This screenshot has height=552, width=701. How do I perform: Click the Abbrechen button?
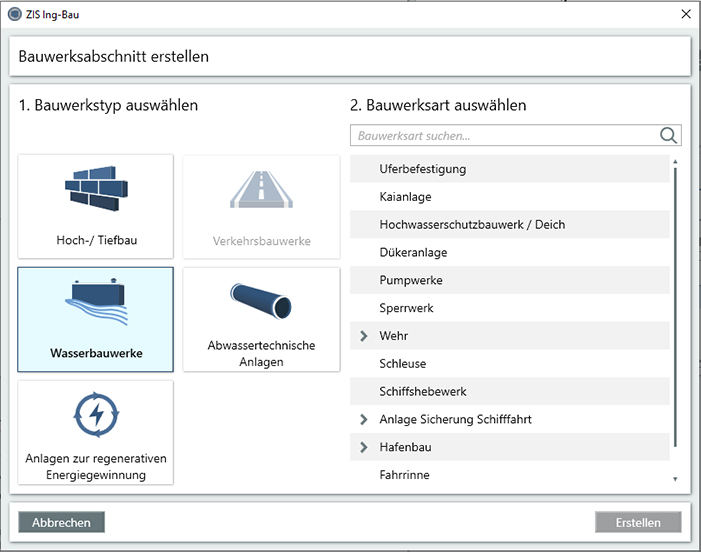61,522
